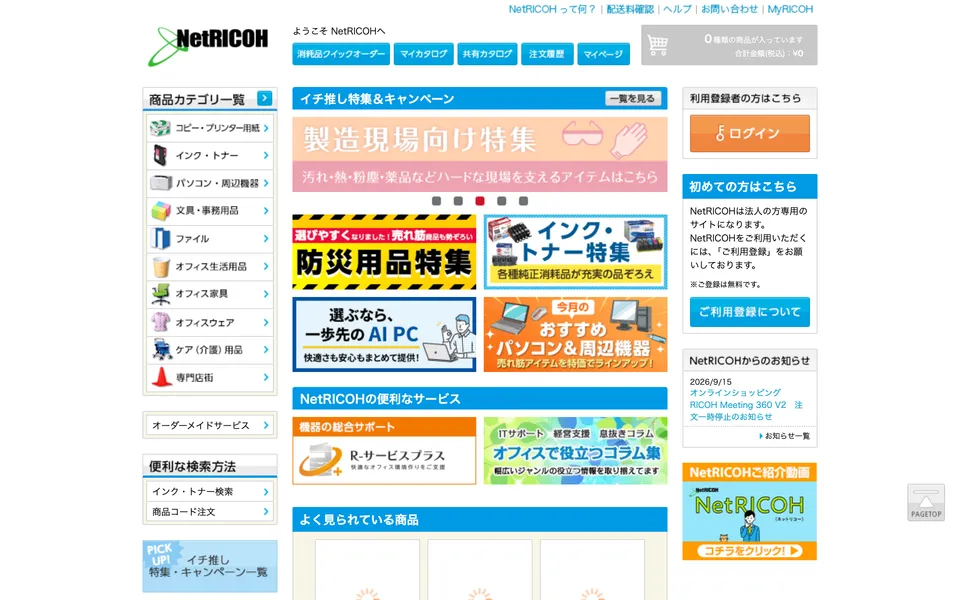This screenshot has width=960, height=600.
Task: Open お問い合わせ link
Action: pos(729,9)
